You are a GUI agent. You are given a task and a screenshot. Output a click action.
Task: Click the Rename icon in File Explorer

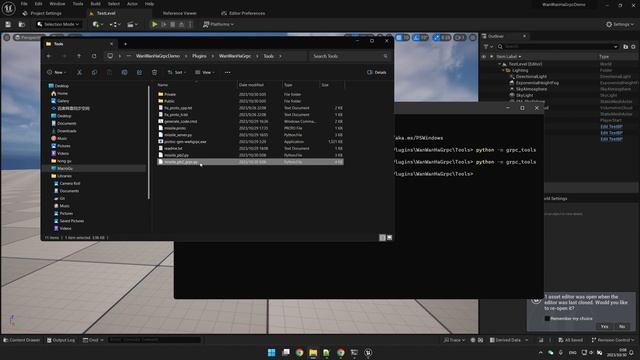click(x=124, y=72)
